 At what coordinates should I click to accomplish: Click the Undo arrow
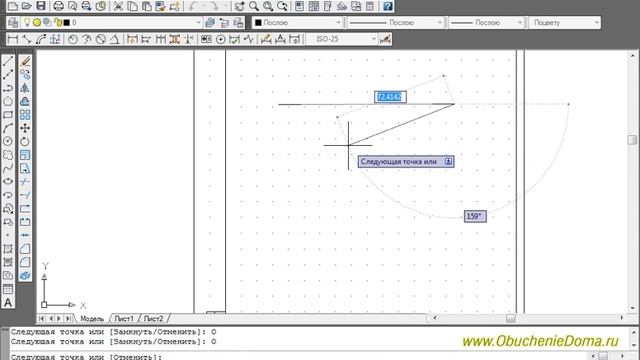[x=193, y=6]
